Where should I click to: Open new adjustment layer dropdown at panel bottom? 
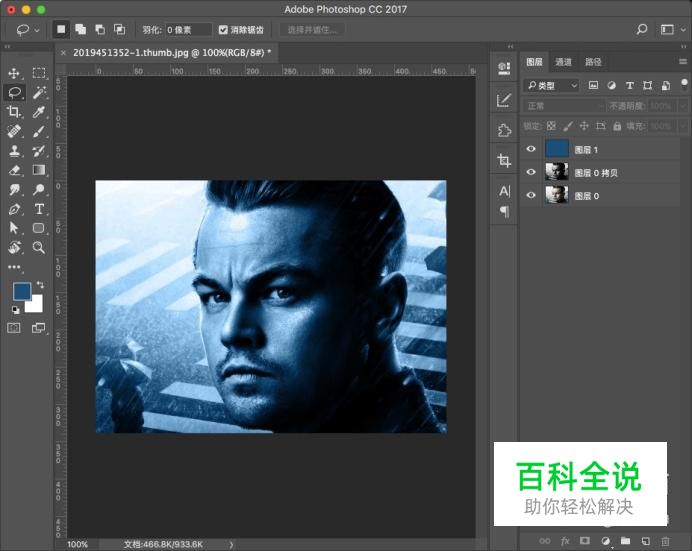(x=606, y=541)
